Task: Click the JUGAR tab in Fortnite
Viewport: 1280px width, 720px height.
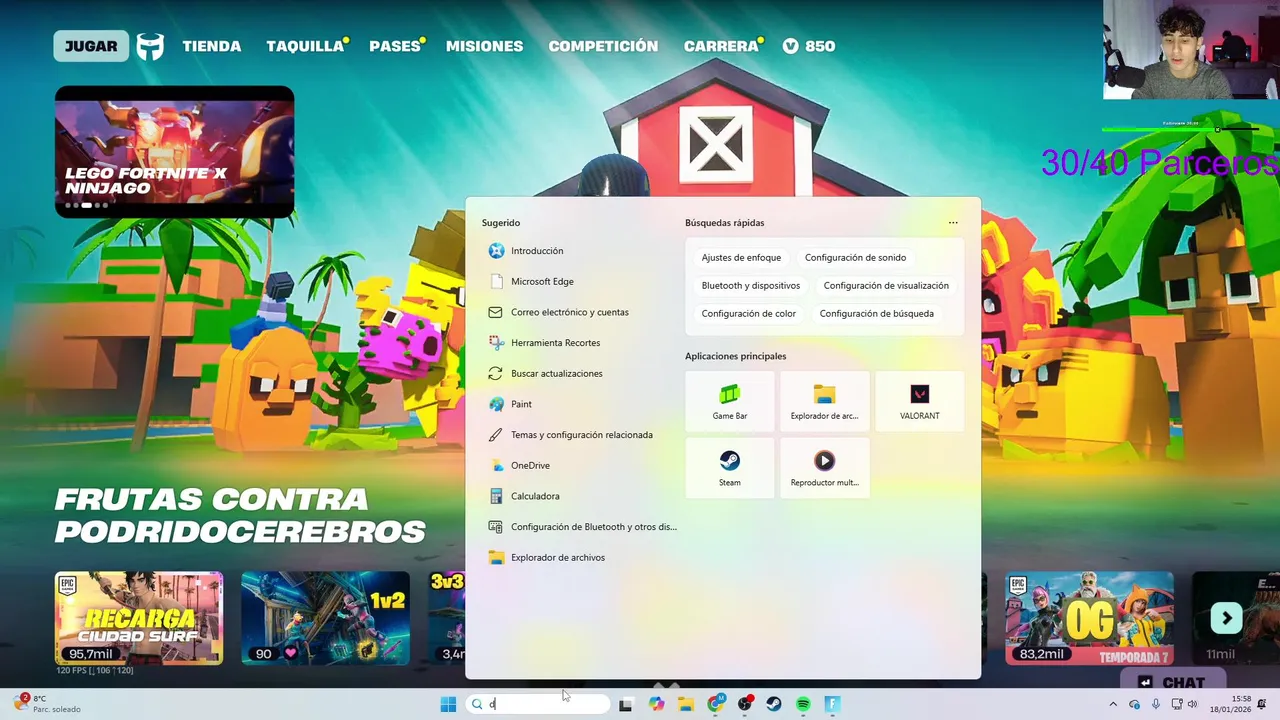Action: [x=91, y=46]
